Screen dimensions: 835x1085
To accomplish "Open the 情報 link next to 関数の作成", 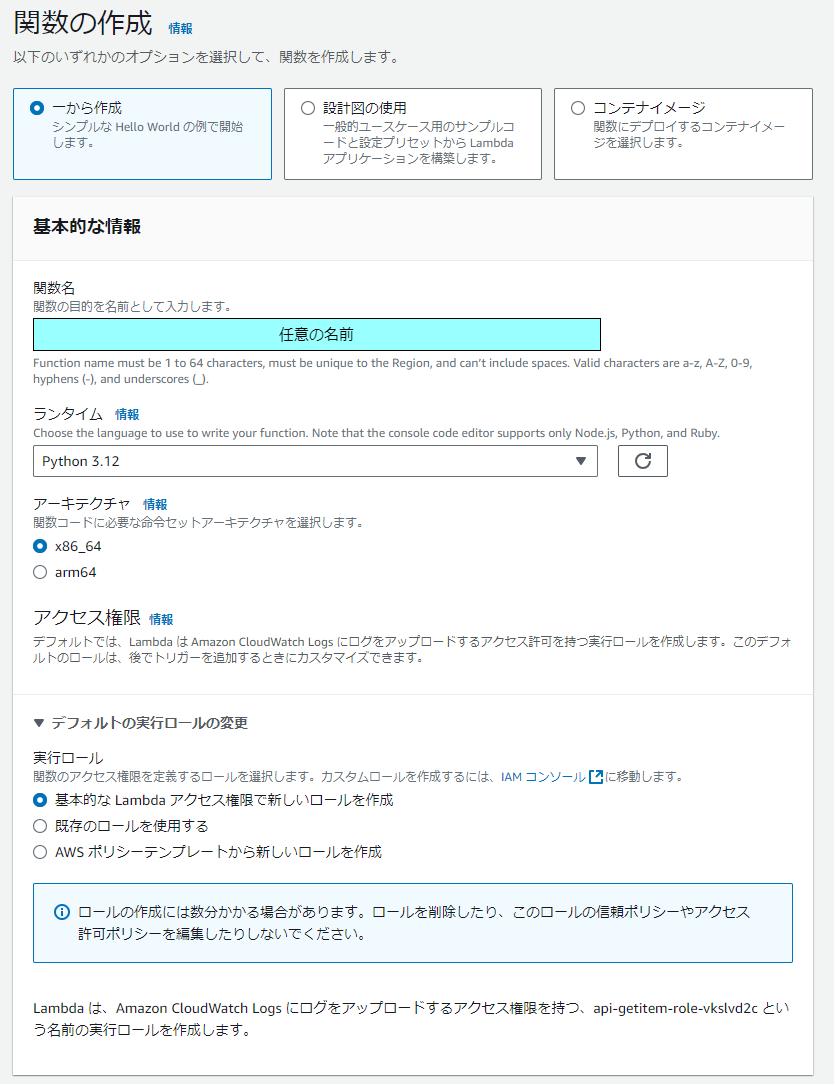I will 181,28.
